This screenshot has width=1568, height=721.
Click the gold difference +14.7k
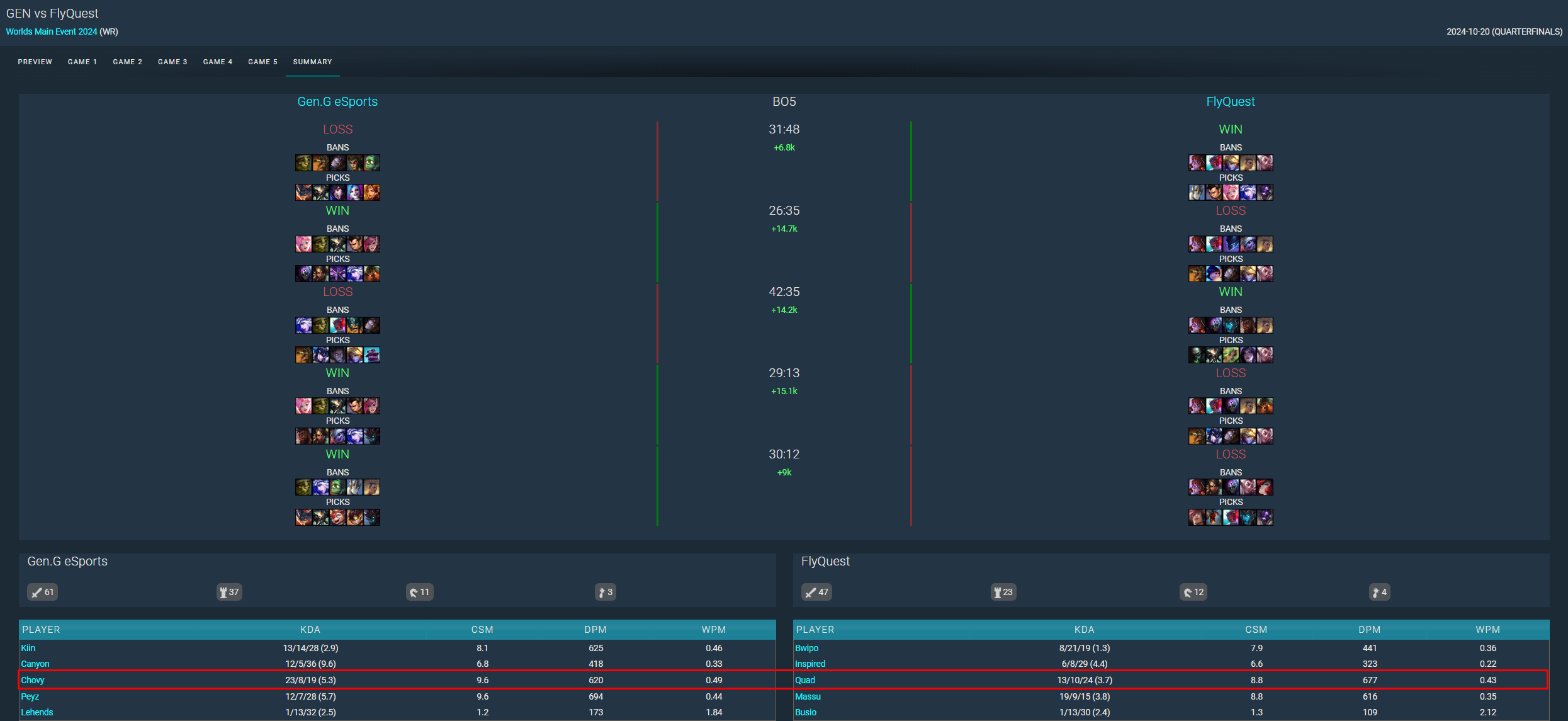784,229
